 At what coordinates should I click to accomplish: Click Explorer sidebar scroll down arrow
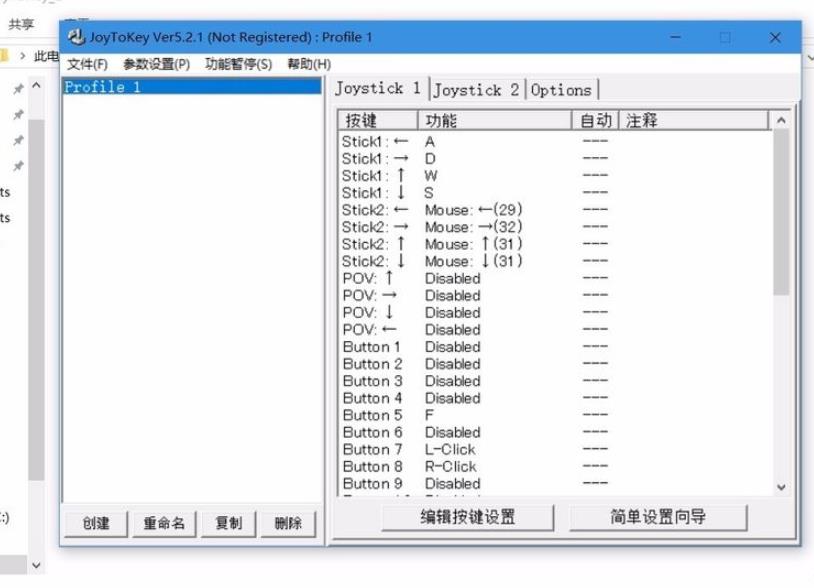[x=36, y=565]
